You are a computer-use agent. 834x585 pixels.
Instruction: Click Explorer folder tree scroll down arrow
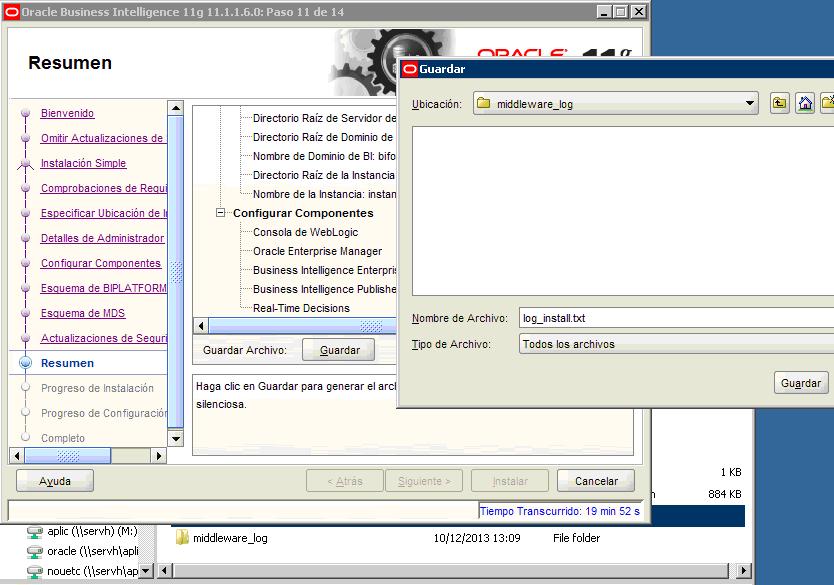click(146, 571)
